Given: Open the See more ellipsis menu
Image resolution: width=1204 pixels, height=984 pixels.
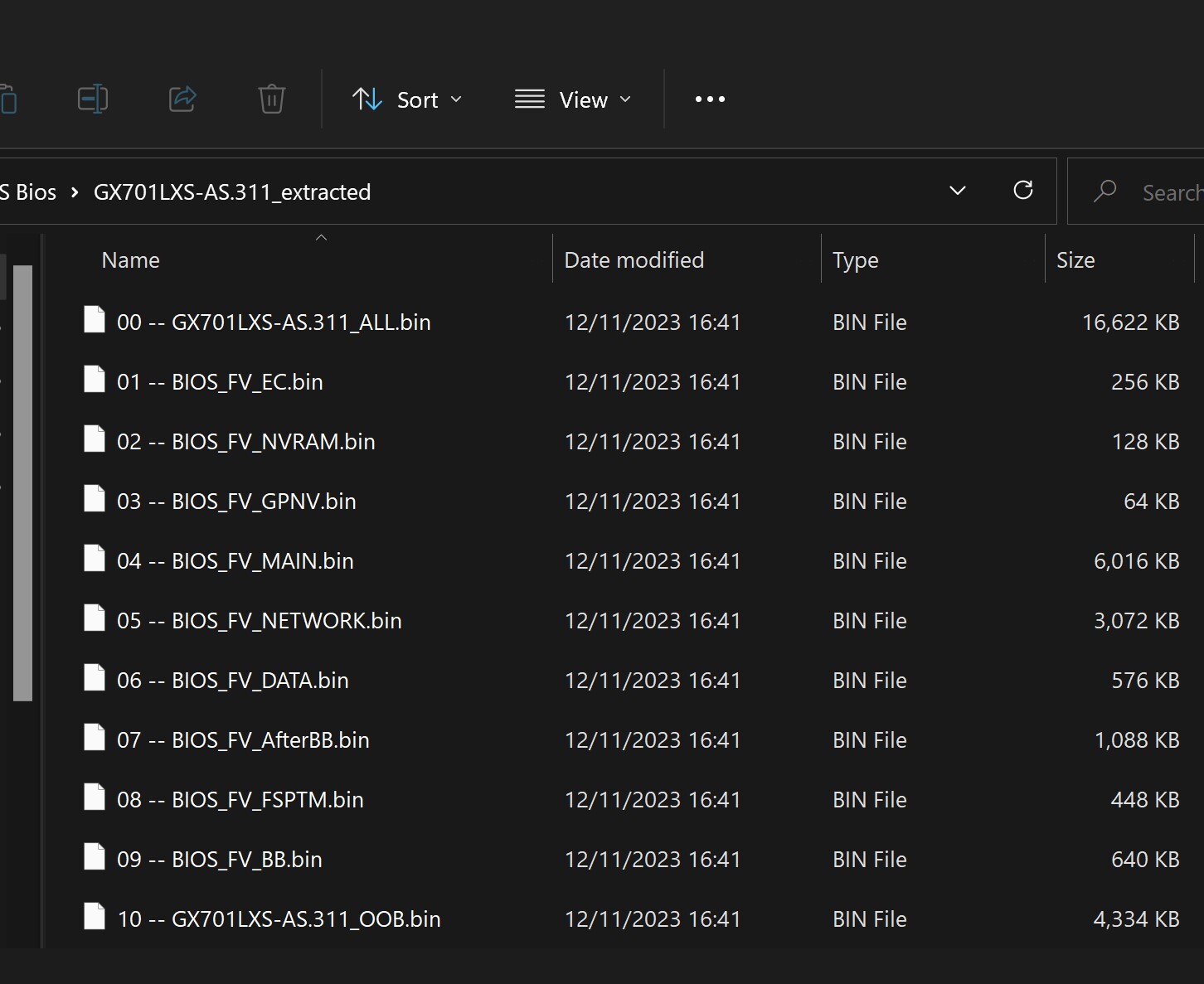Looking at the screenshot, I should click(x=710, y=99).
